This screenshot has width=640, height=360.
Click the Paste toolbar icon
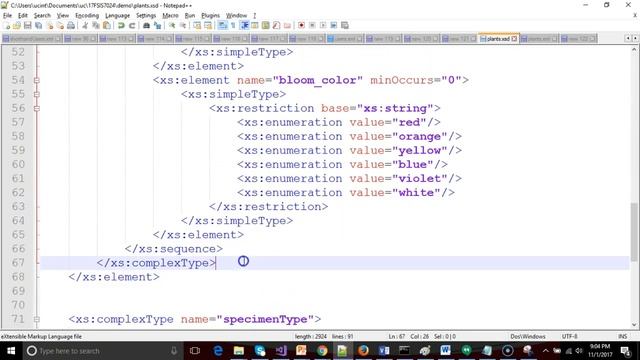click(x=107, y=26)
